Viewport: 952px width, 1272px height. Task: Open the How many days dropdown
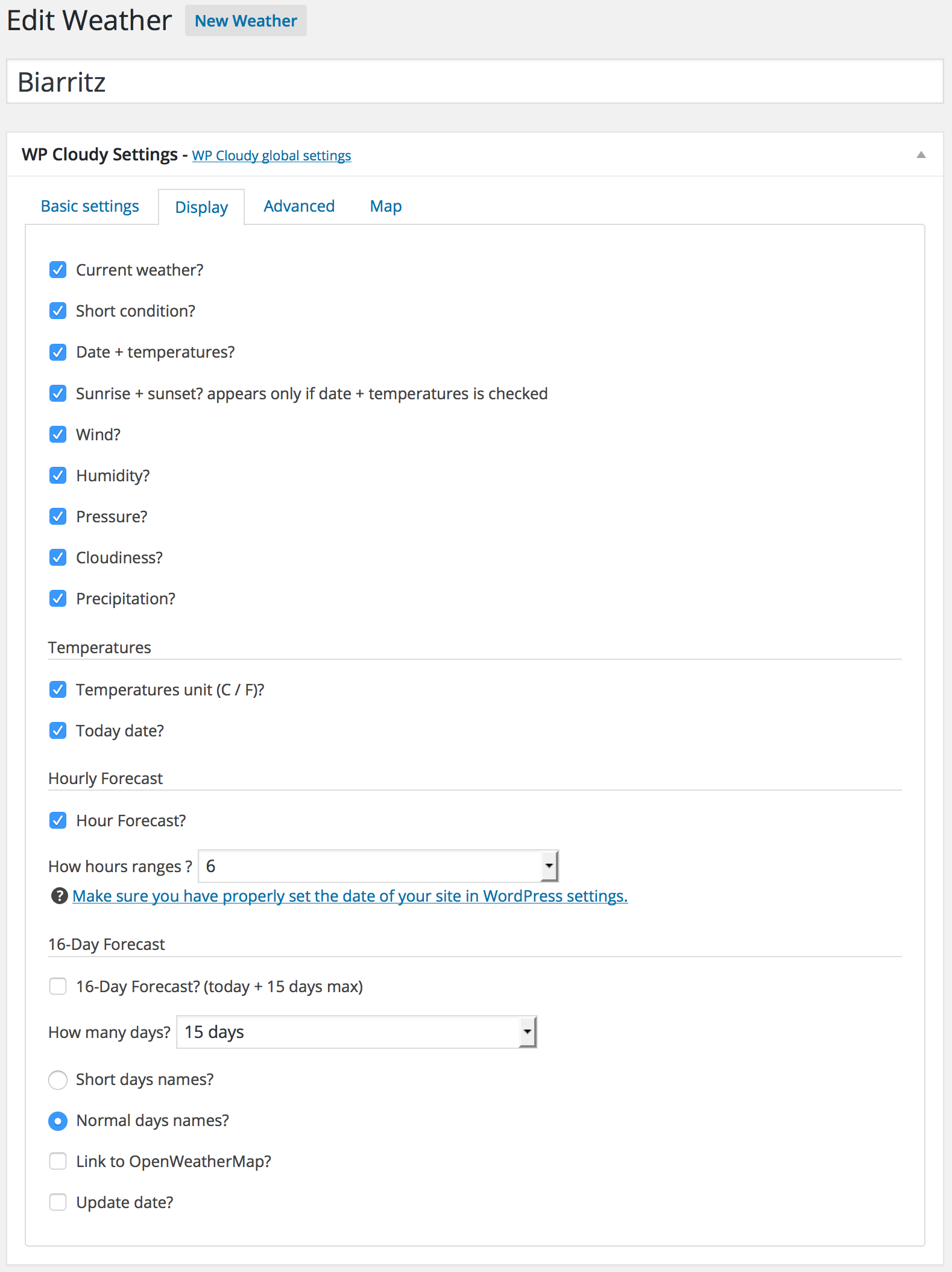pos(356,1032)
